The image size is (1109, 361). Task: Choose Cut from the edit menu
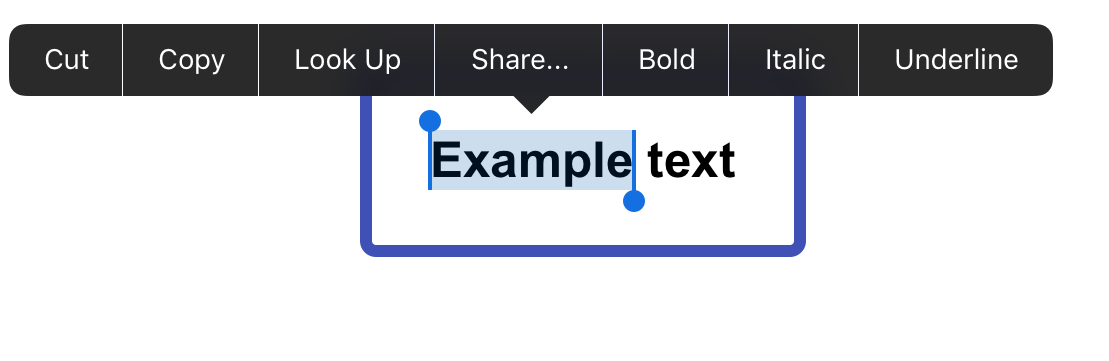click(x=66, y=60)
